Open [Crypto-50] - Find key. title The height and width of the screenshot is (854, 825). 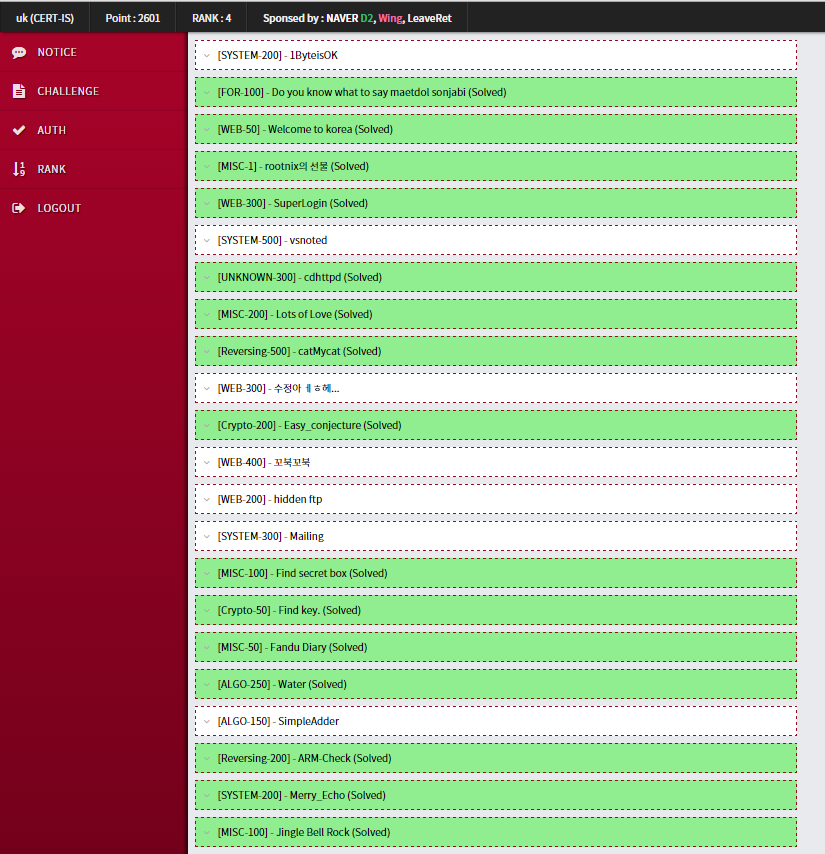point(289,611)
